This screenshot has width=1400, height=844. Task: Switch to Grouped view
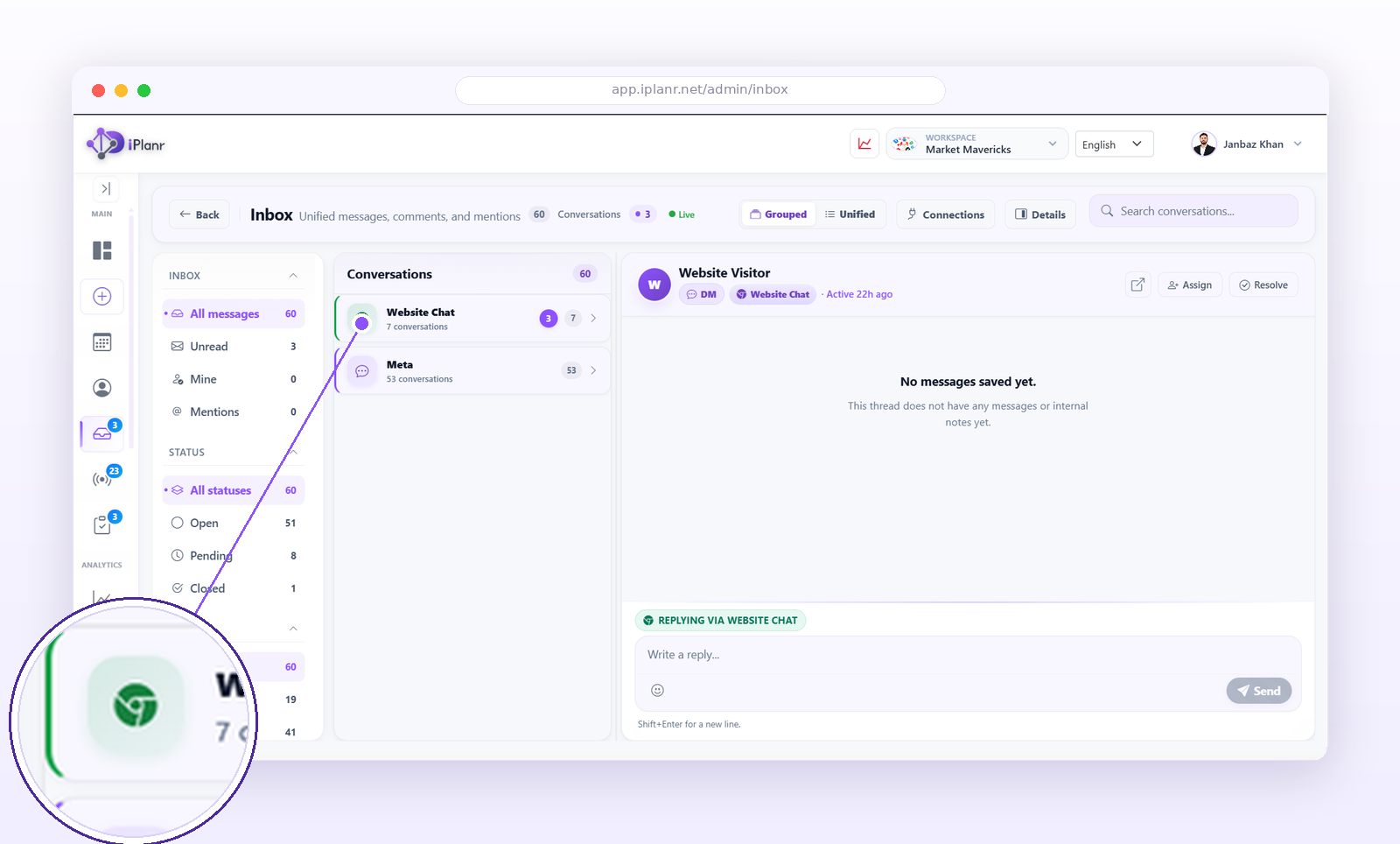[779, 215]
